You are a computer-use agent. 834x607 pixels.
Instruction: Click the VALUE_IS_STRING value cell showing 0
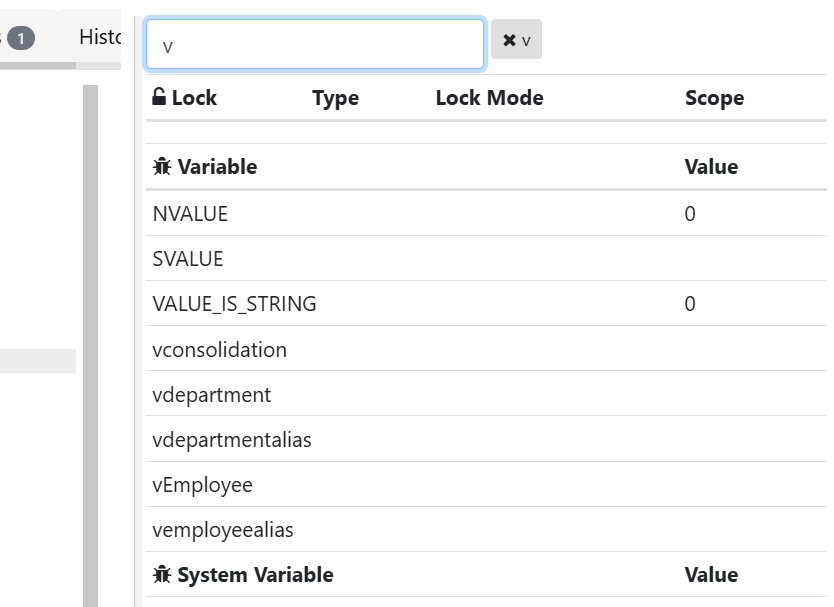click(690, 304)
